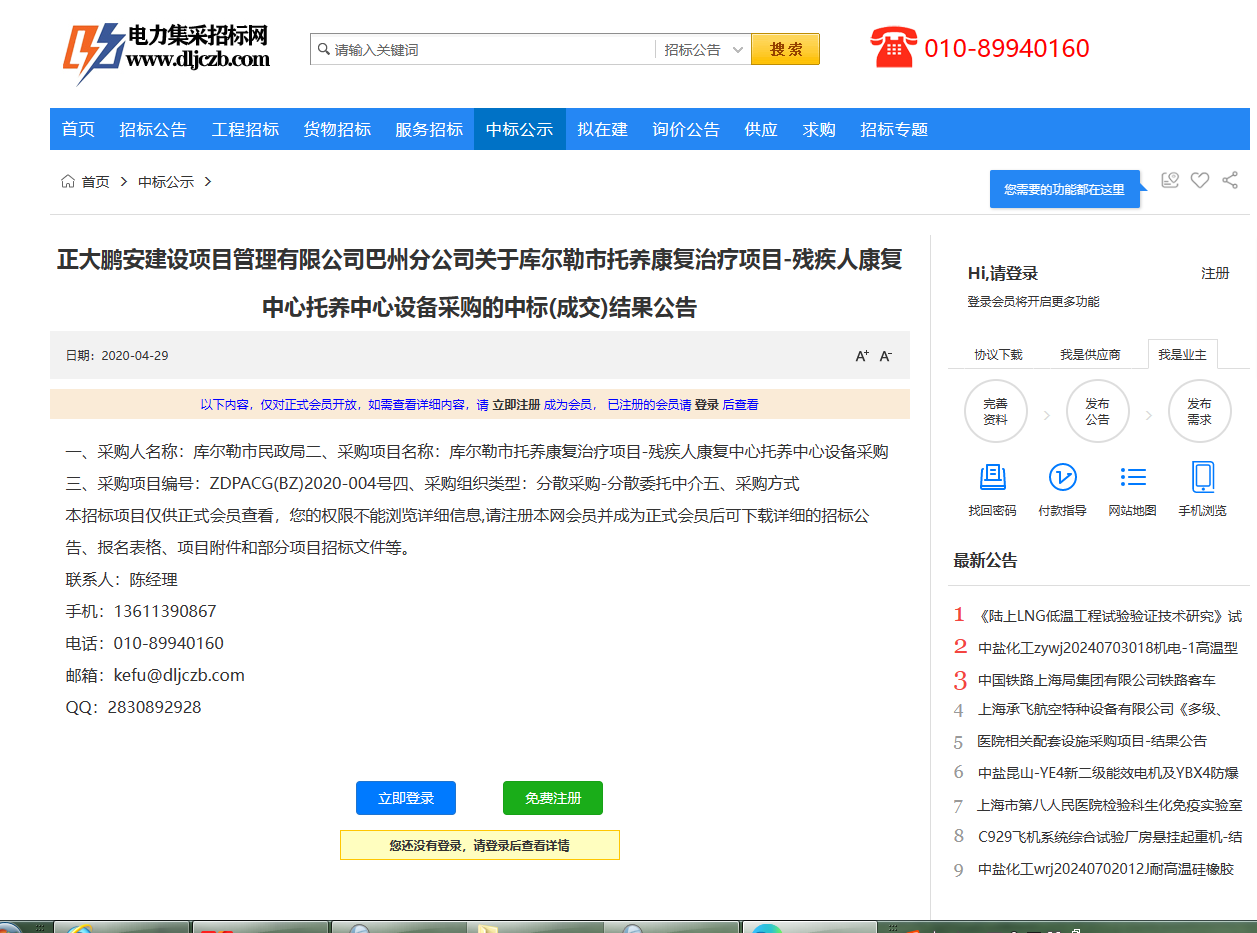Click the 手机浏览 mobile browse icon
The height and width of the screenshot is (933, 1257).
(x=1202, y=478)
